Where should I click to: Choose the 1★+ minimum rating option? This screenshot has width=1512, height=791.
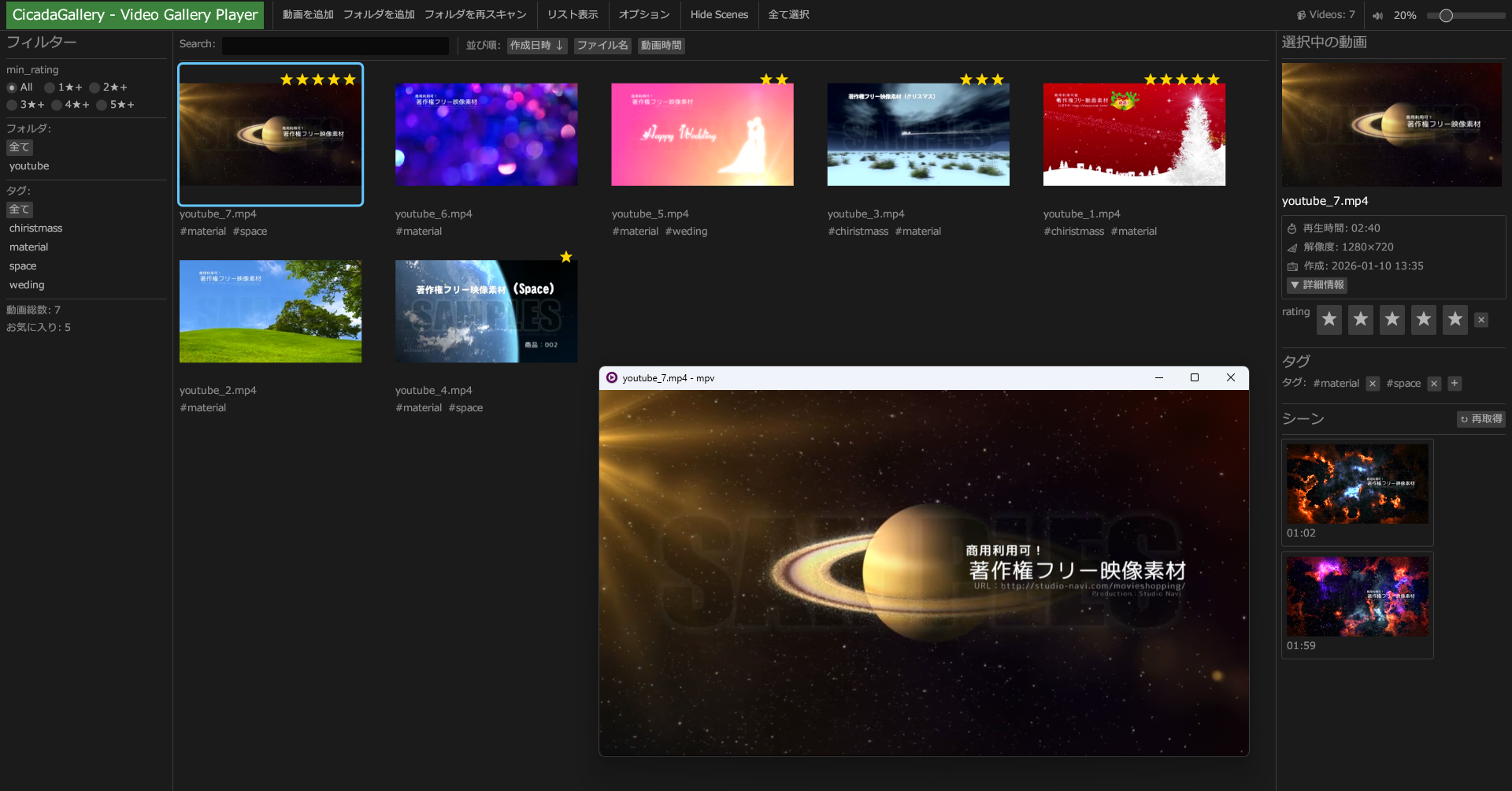pyautogui.click(x=50, y=87)
